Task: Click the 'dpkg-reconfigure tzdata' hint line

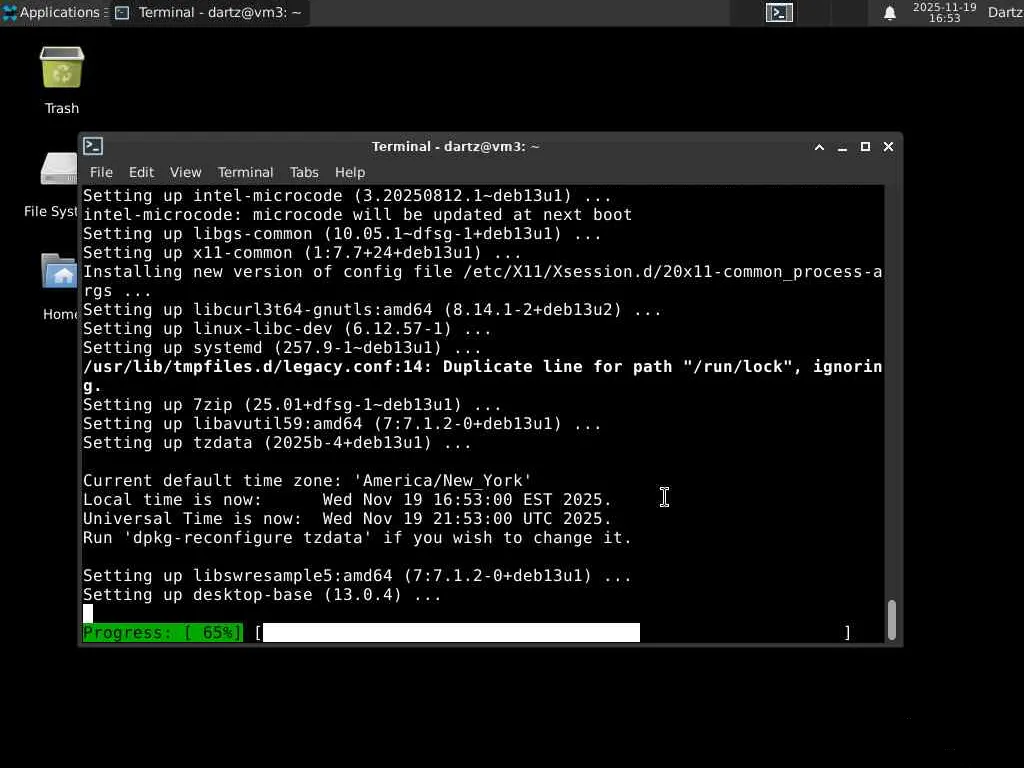Action: [357, 537]
